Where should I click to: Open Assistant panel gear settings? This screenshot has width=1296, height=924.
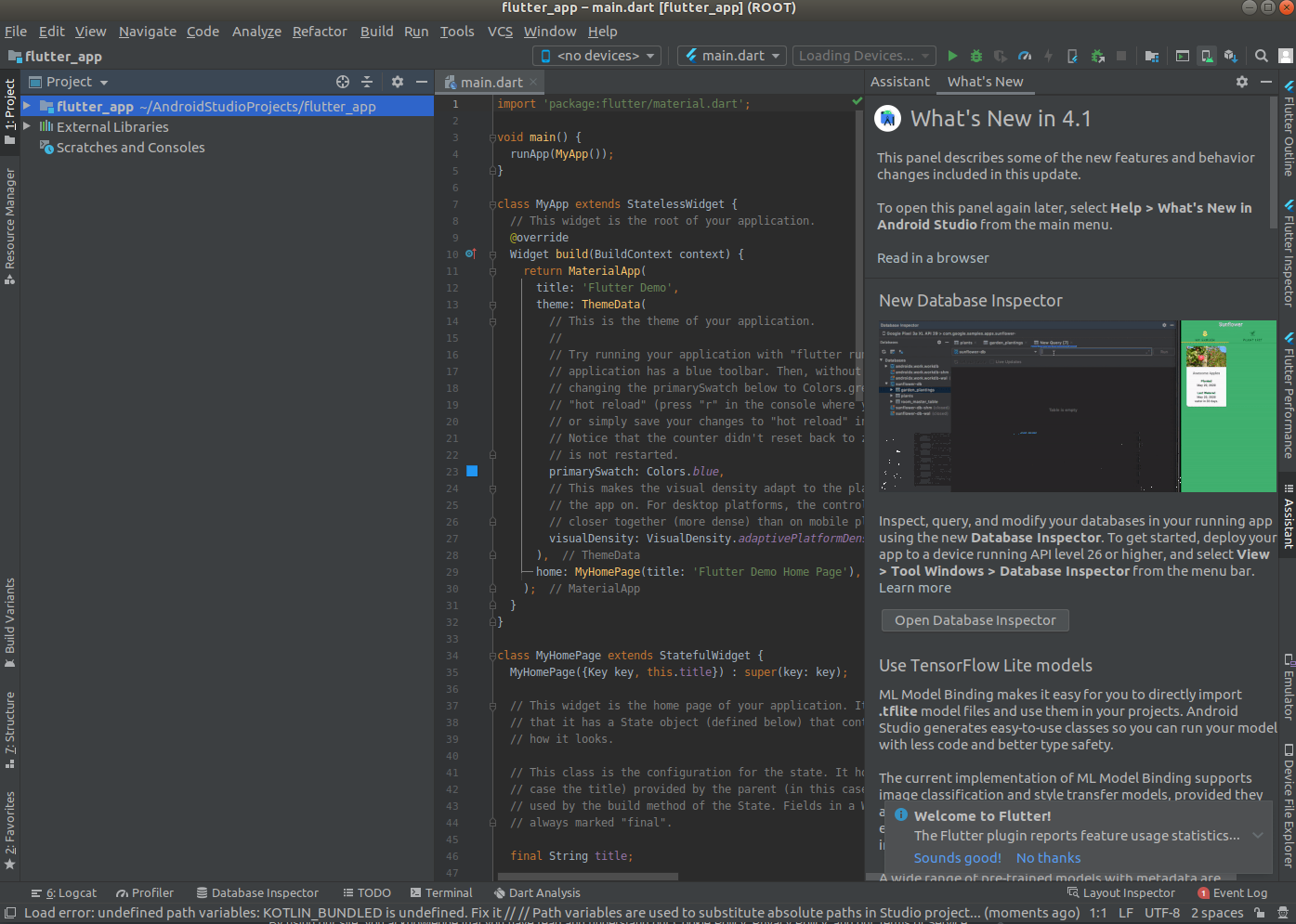click(1242, 82)
